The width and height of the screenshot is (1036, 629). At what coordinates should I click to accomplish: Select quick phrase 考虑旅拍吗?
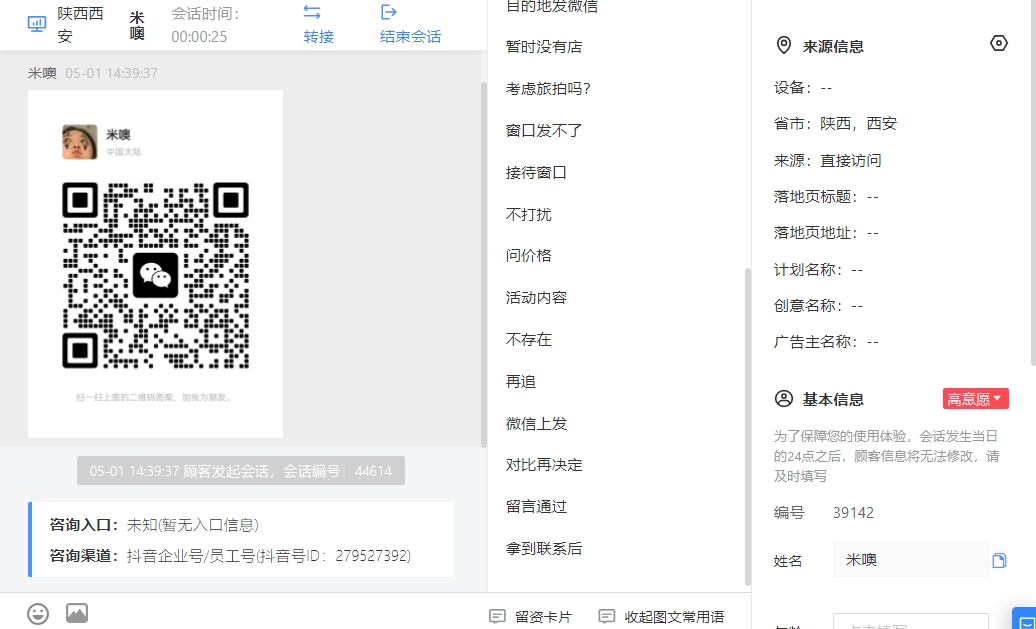(548, 89)
